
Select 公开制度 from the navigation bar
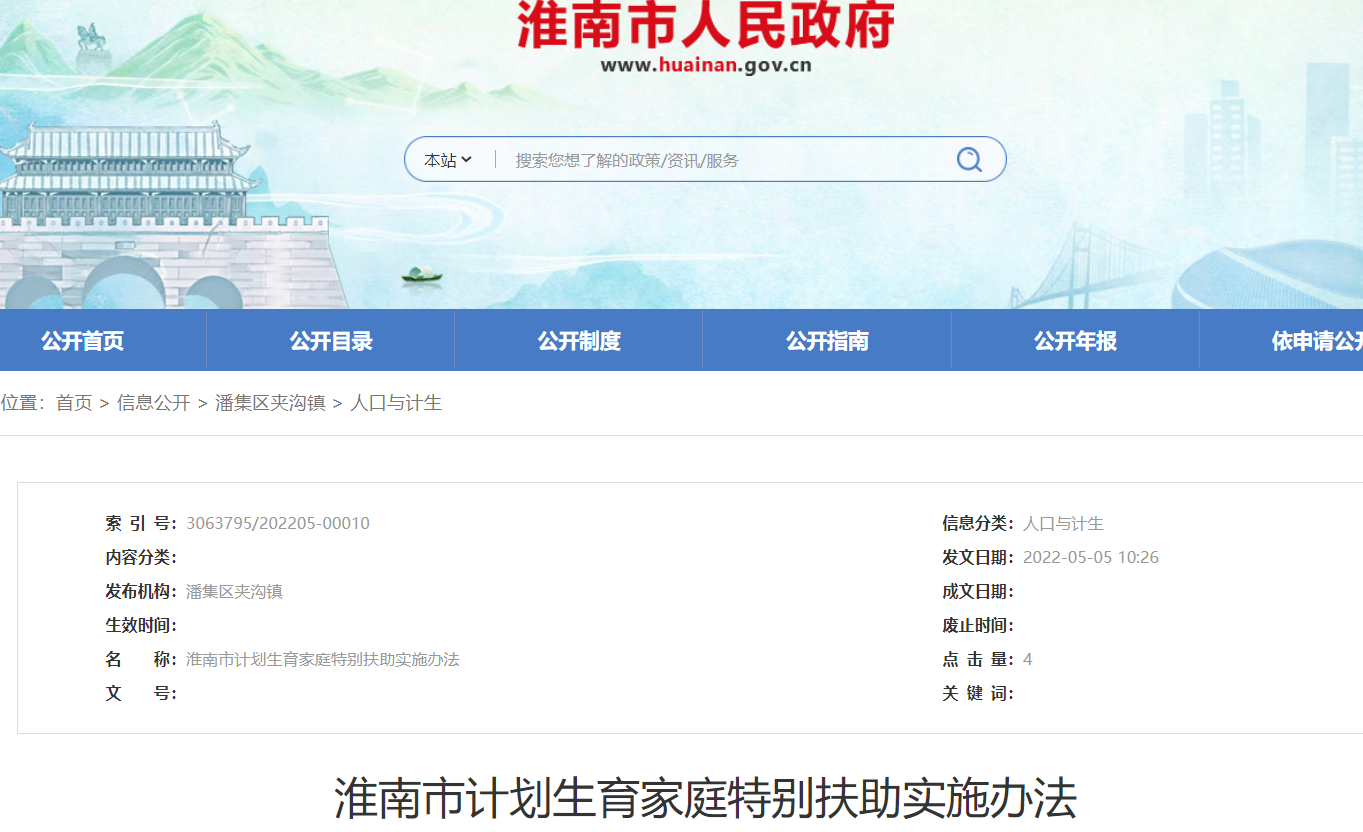578,340
